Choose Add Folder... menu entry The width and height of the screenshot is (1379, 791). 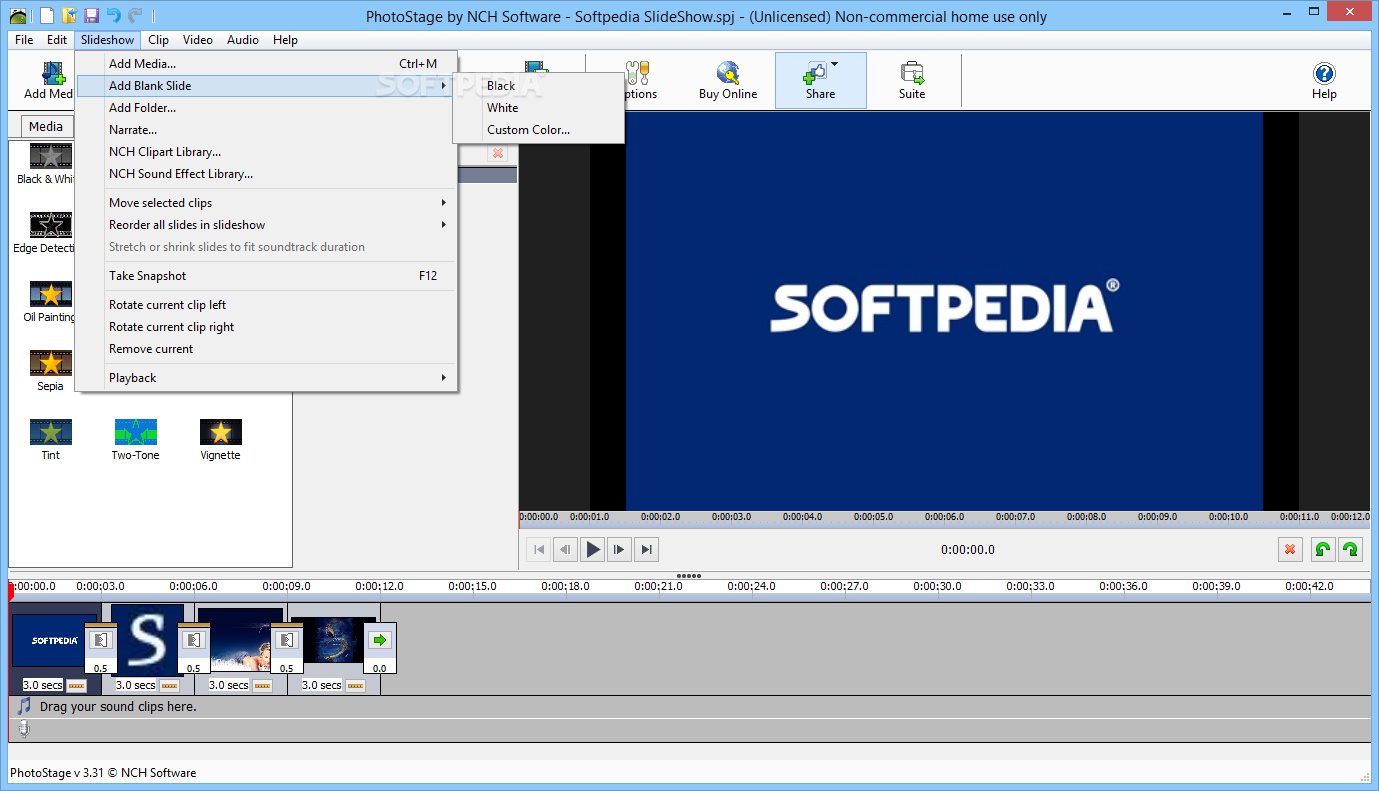[x=266, y=108]
